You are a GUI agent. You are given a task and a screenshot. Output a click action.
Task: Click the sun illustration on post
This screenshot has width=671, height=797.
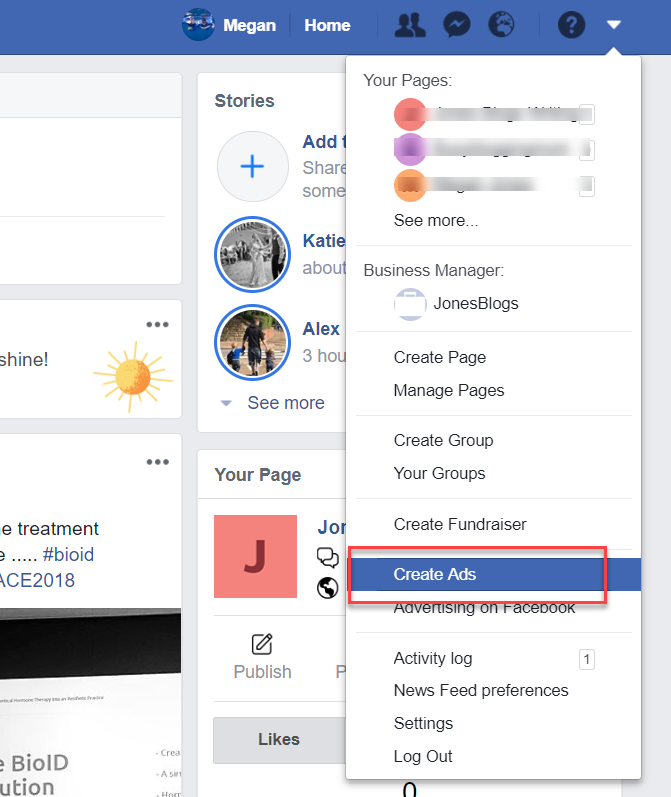(x=133, y=377)
